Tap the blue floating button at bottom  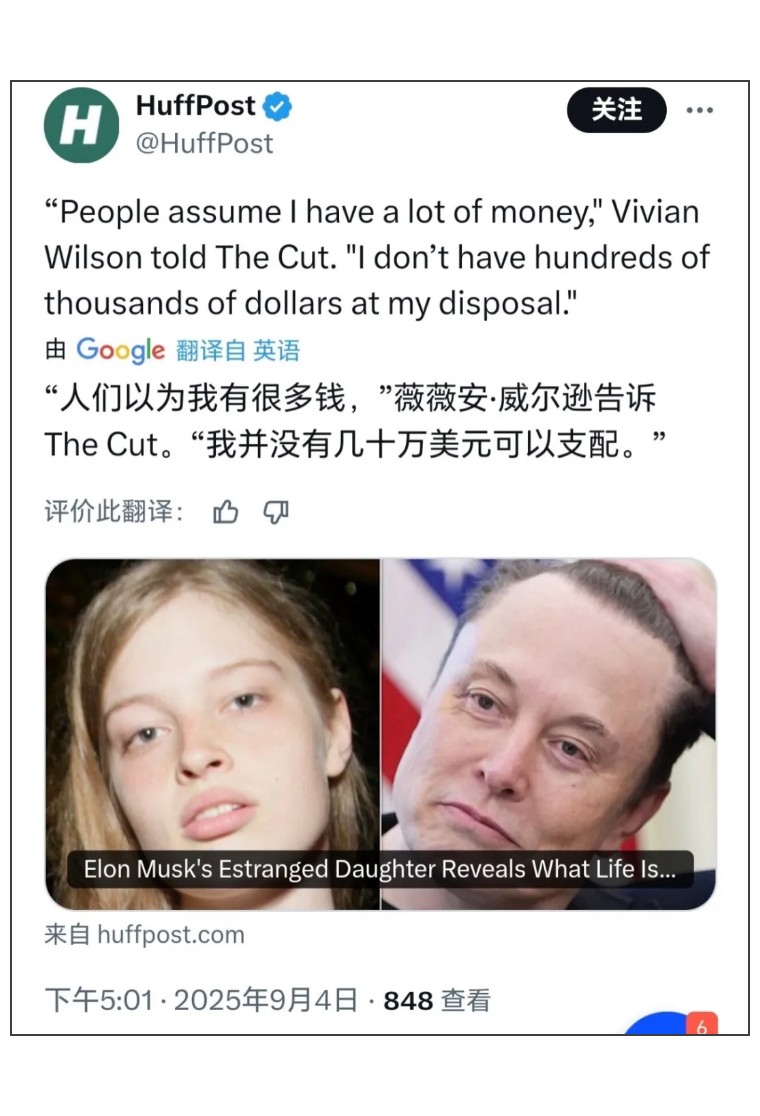click(x=658, y=1023)
